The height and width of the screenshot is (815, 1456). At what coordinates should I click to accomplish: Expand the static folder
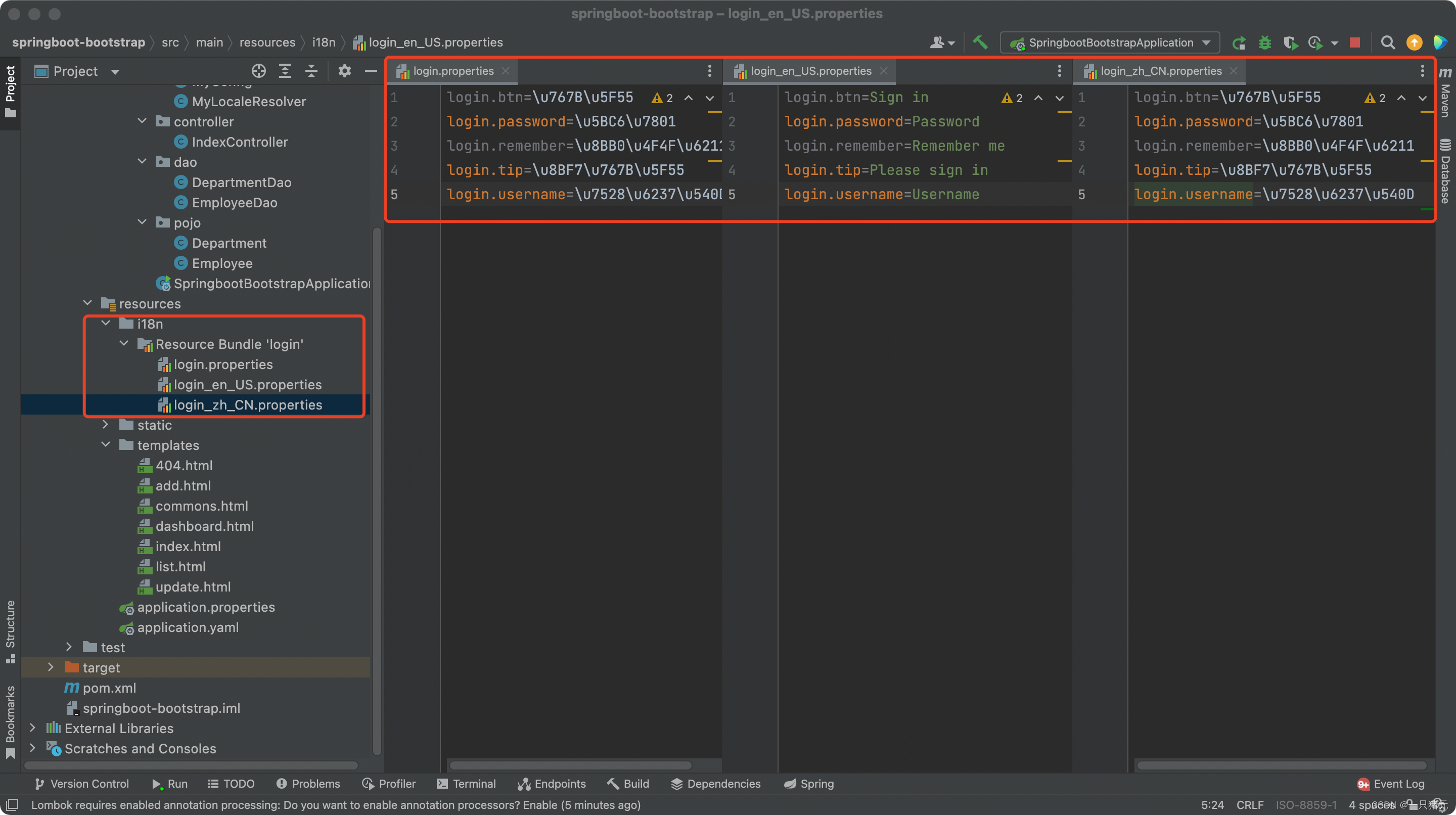(x=106, y=425)
